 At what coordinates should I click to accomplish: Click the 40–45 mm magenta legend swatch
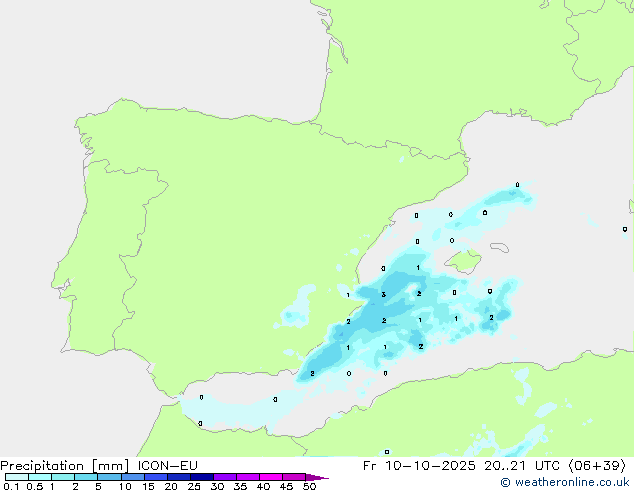[x=271, y=477]
